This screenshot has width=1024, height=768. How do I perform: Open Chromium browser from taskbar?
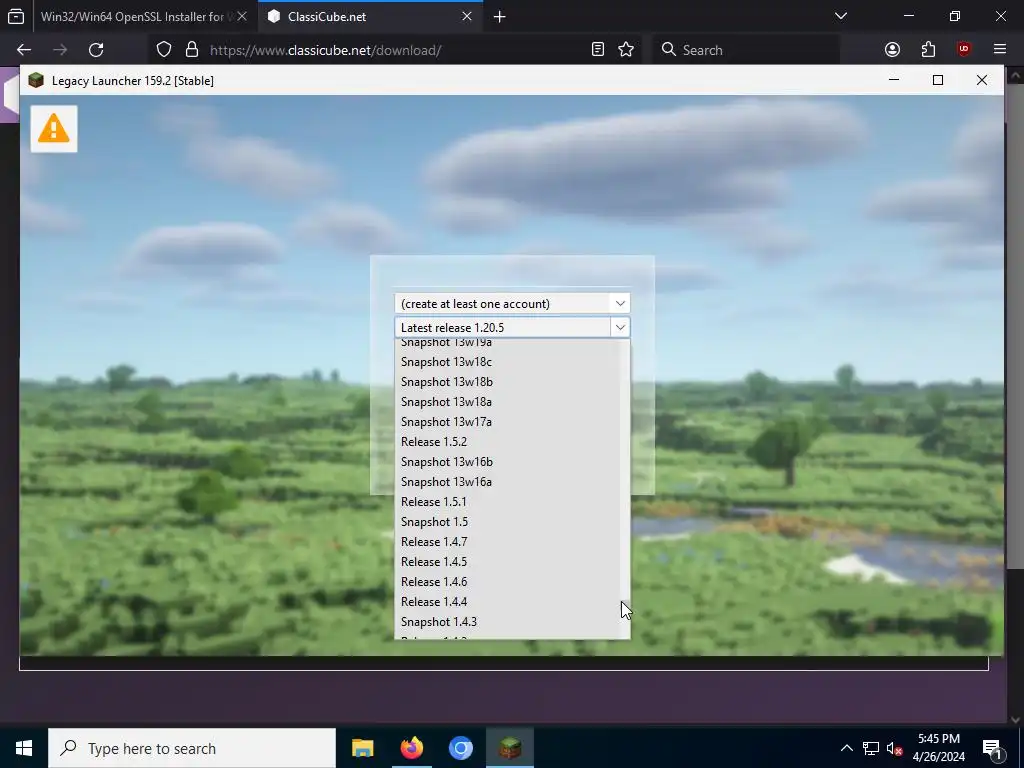pos(460,748)
